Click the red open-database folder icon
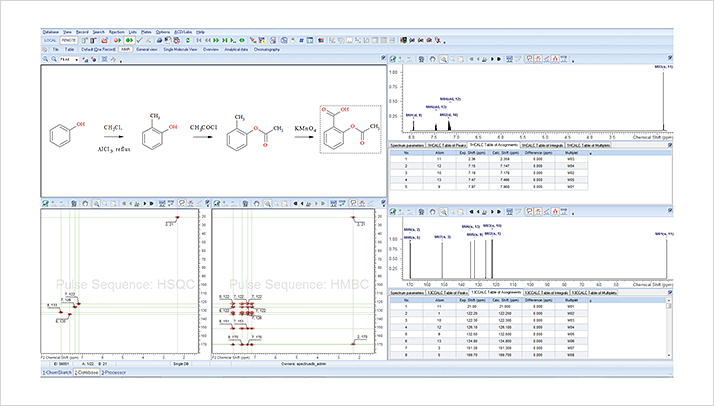Screen dimensions: 714x406 click(x=105, y=41)
